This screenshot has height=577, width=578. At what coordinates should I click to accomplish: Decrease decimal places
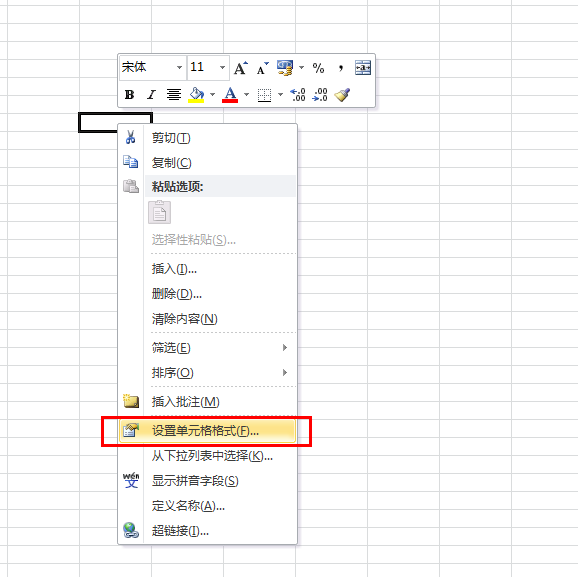pyautogui.click(x=320, y=95)
